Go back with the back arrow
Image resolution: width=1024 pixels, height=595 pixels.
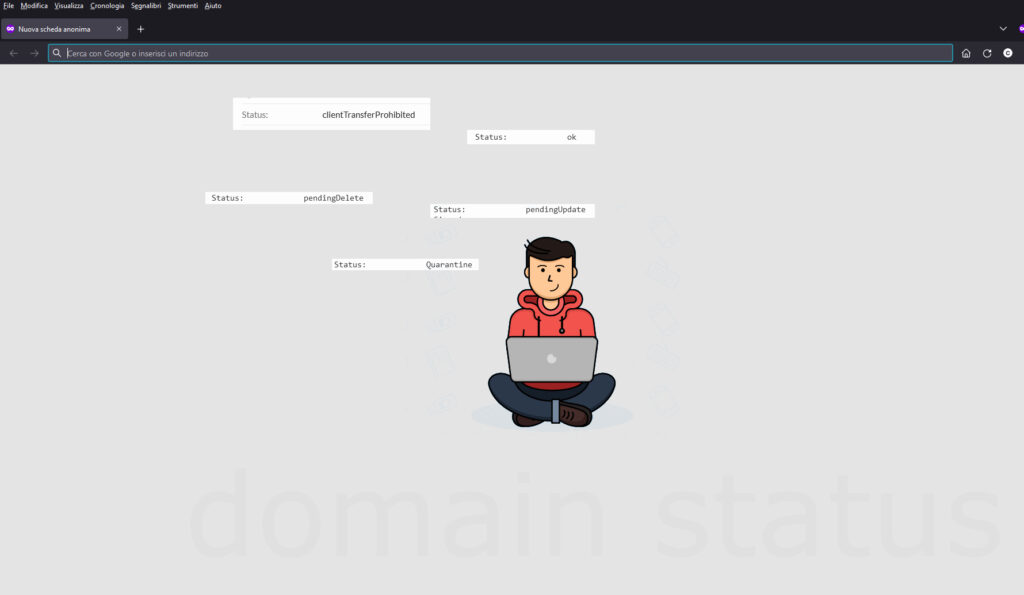tap(14, 53)
